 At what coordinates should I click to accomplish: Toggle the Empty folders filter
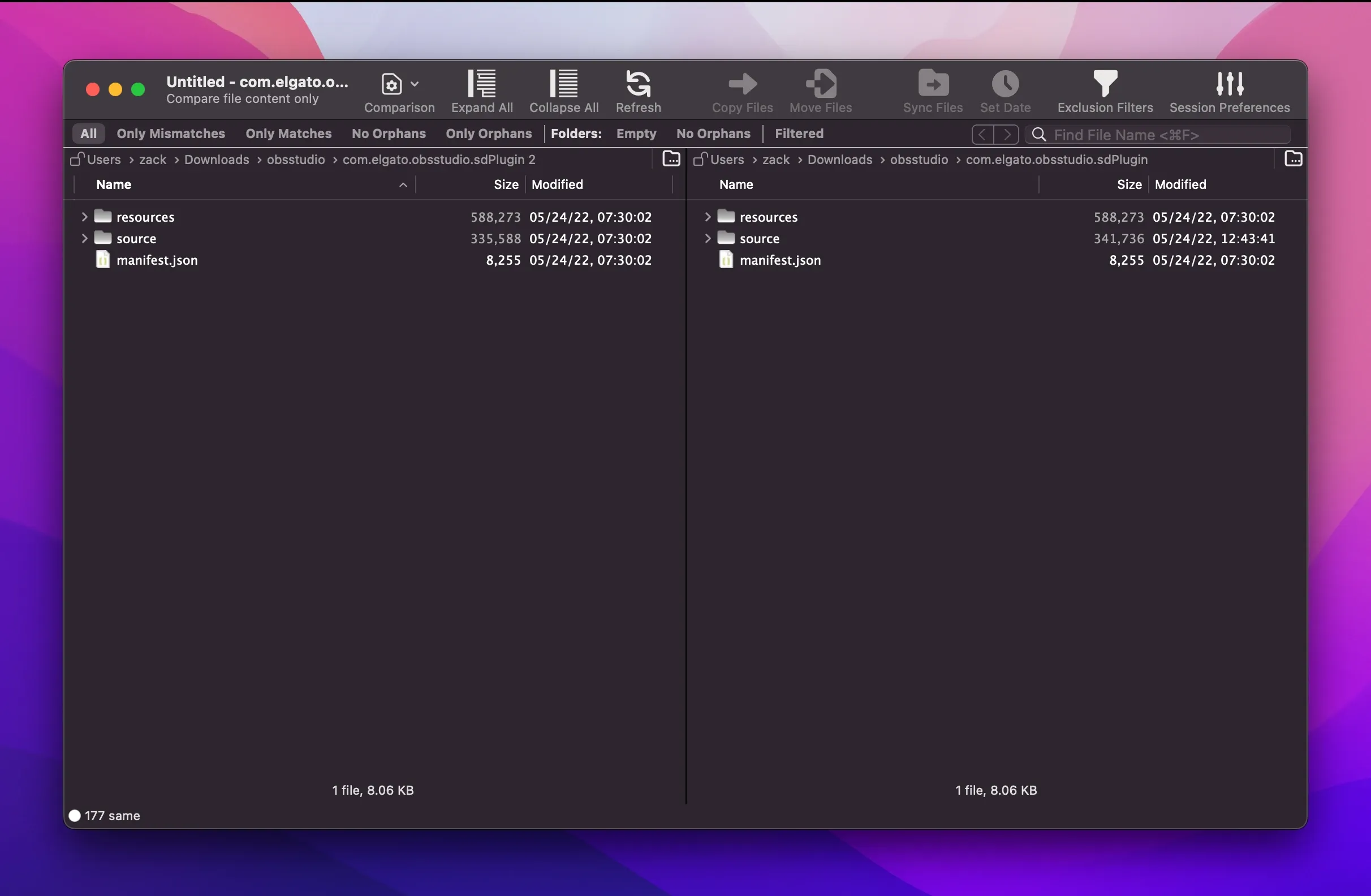(x=636, y=133)
